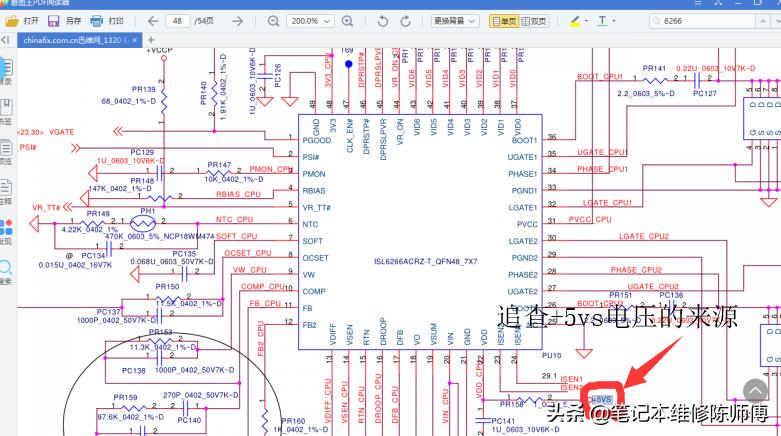Click the scroll-to-top round button
The height and width of the screenshot is (436, 781).
755,391
